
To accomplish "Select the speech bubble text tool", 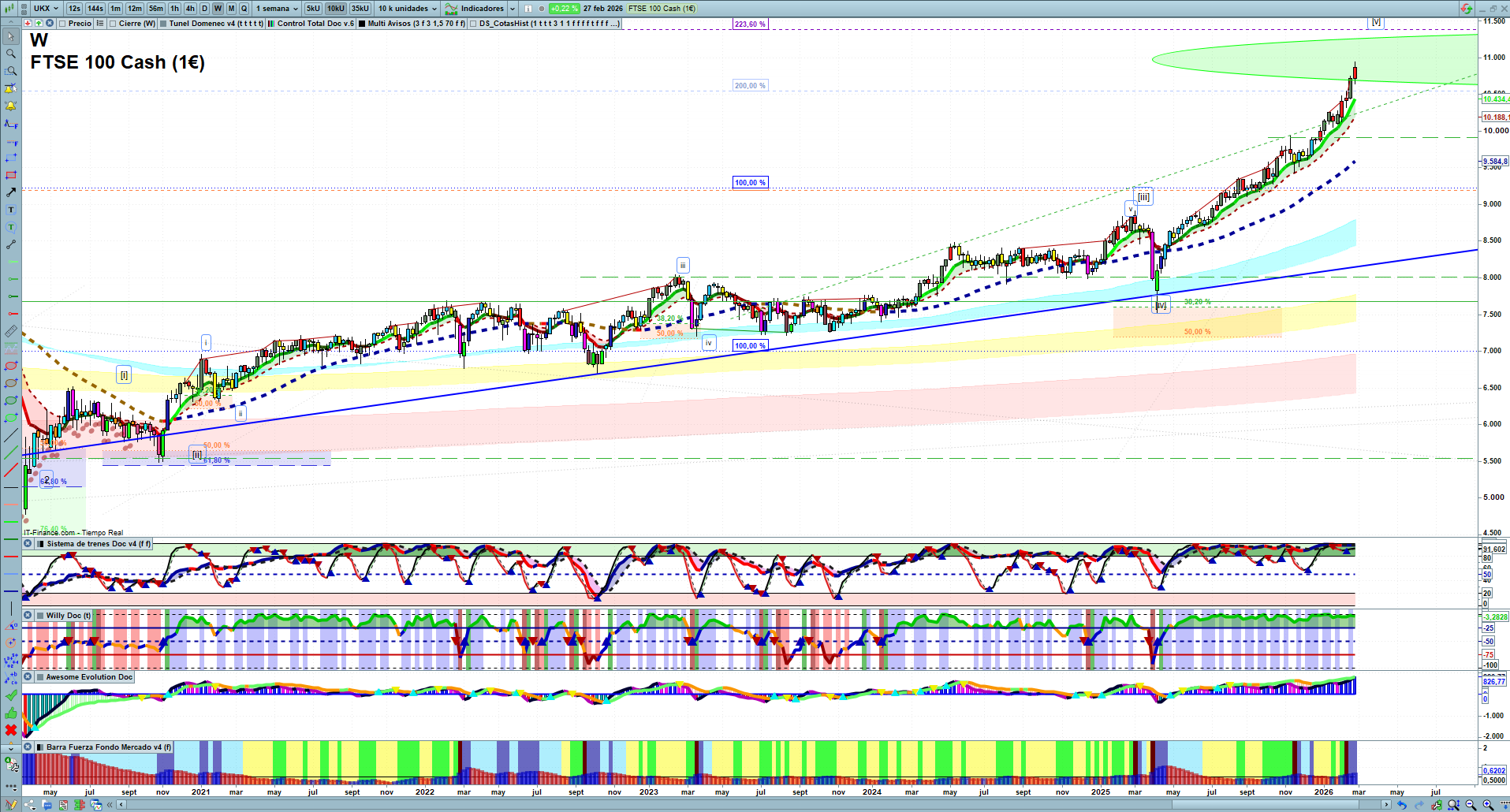I will click(11, 227).
